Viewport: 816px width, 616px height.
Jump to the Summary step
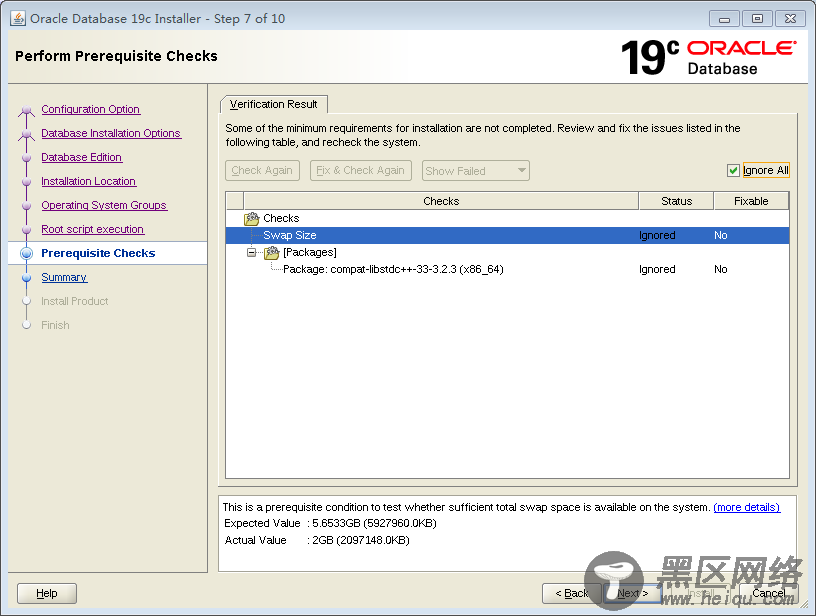(x=64, y=277)
